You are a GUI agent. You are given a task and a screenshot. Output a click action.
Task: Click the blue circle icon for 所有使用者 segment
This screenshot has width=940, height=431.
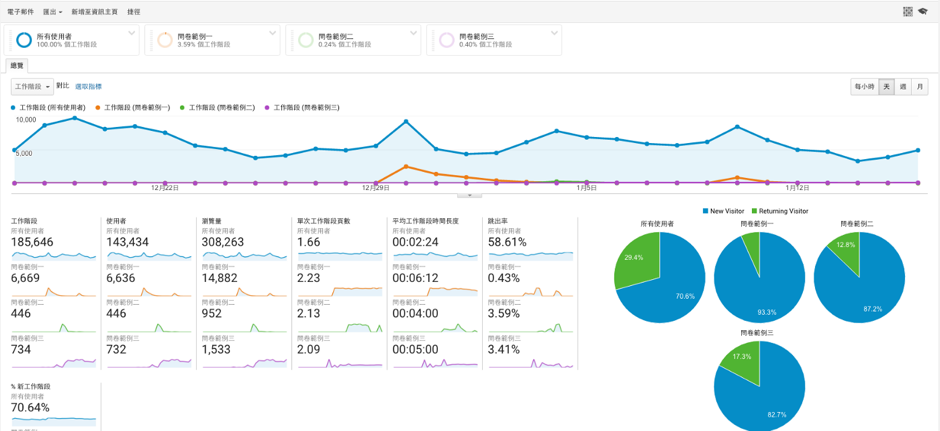click(23, 40)
